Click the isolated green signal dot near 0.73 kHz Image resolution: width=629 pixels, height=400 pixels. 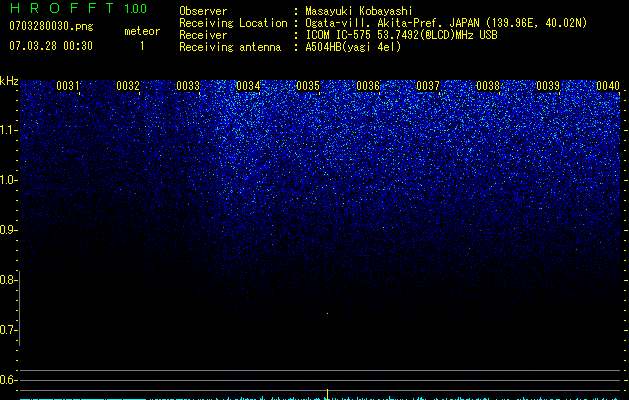click(x=327, y=313)
